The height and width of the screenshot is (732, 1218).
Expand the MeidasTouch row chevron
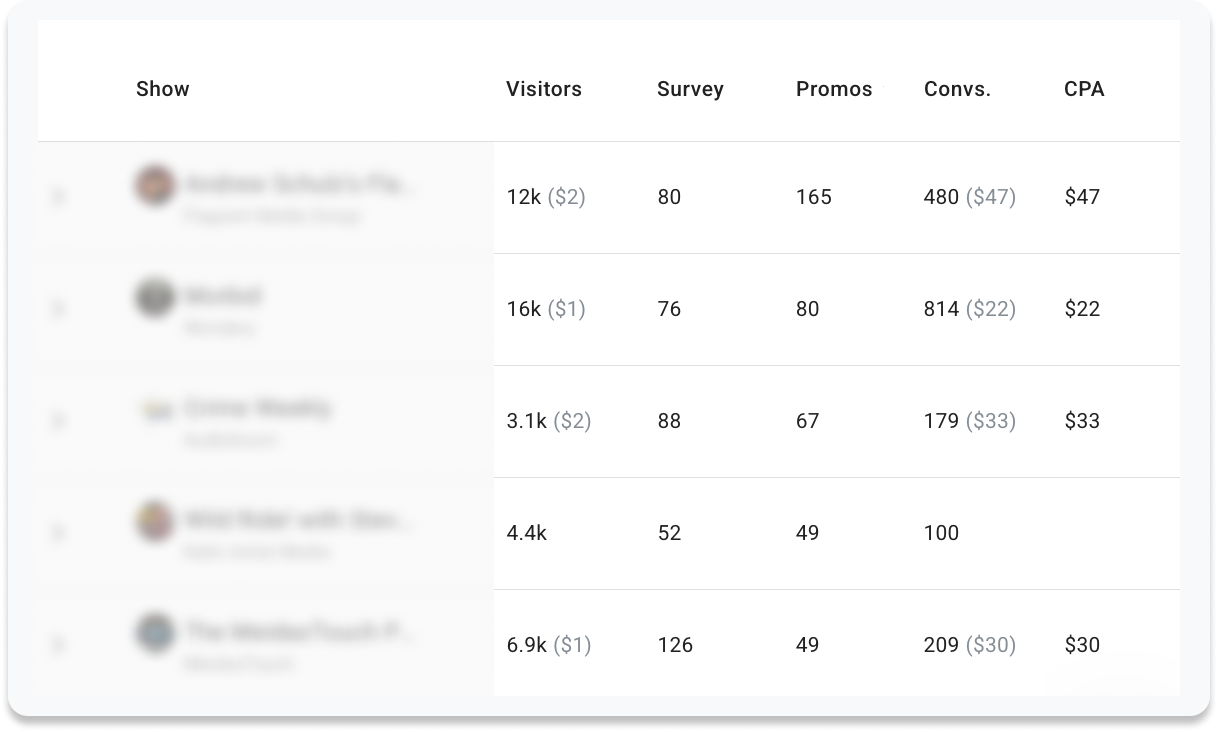58,645
